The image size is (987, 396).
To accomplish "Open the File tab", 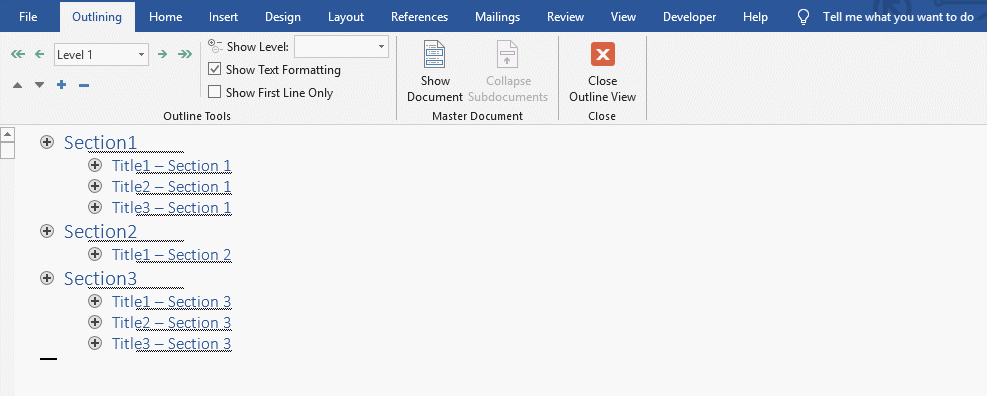I will click(28, 17).
